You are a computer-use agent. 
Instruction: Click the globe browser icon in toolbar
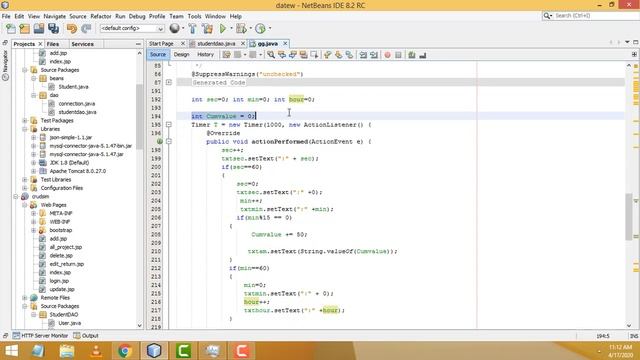(174, 28)
